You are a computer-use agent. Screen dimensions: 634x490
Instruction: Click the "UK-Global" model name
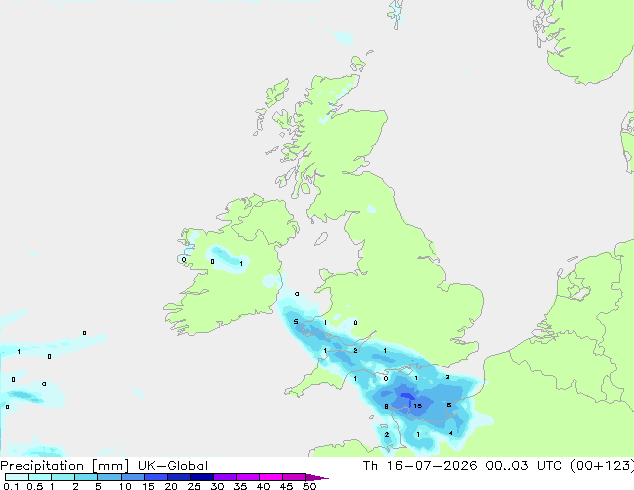(x=173, y=466)
